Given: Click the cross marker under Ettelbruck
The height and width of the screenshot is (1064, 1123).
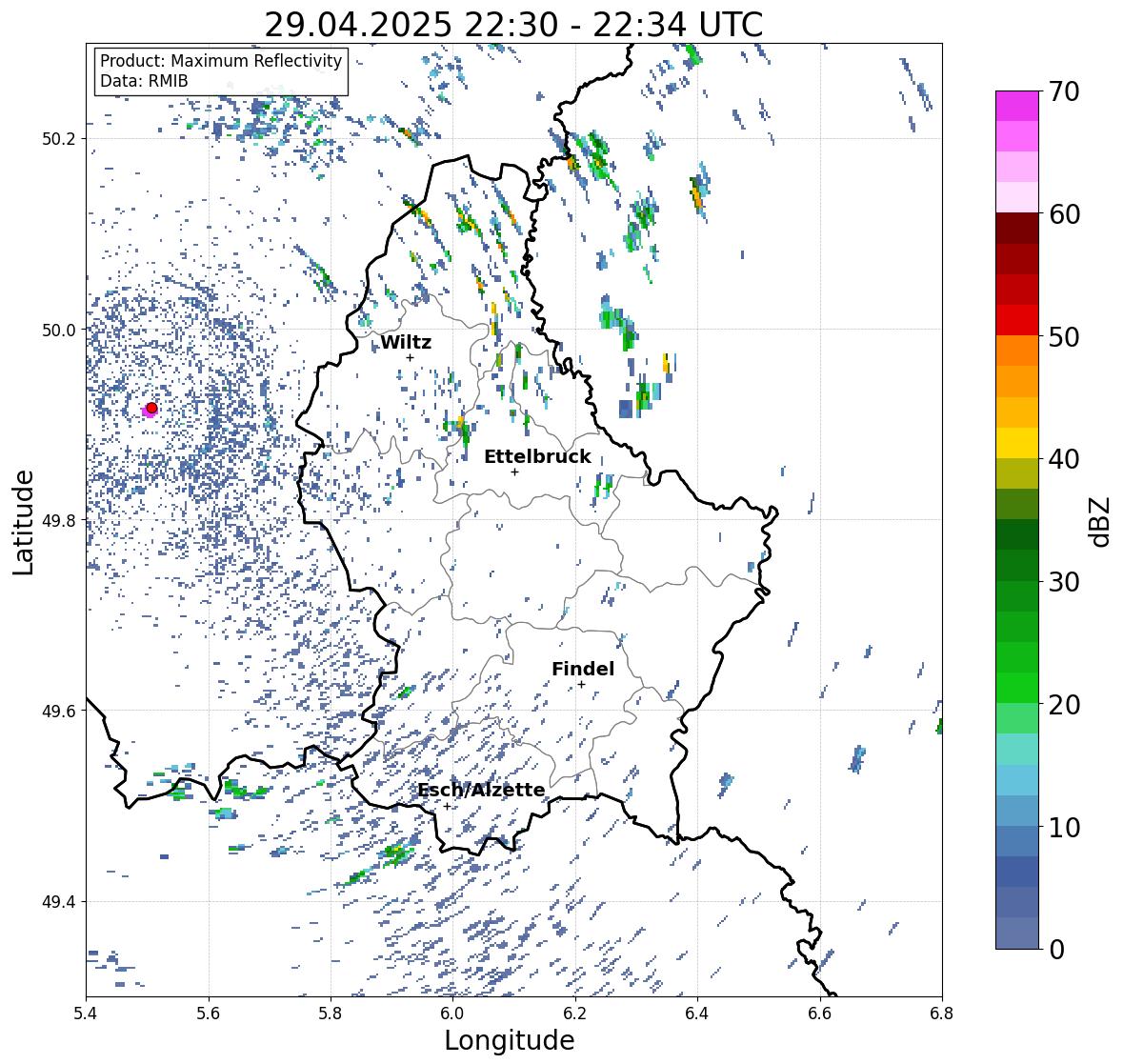Looking at the screenshot, I should (514, 472).
